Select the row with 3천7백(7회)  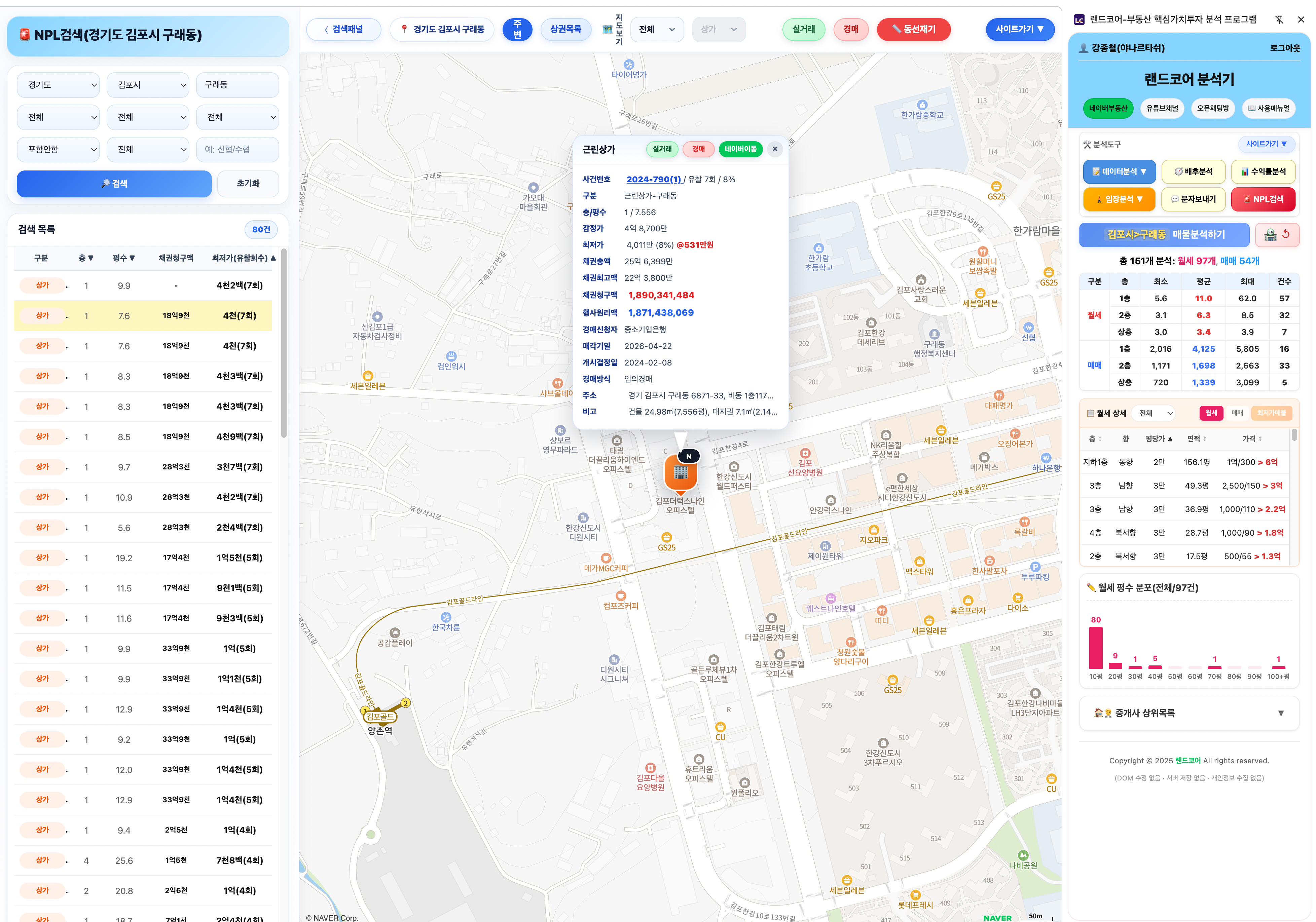click(143, 467)
